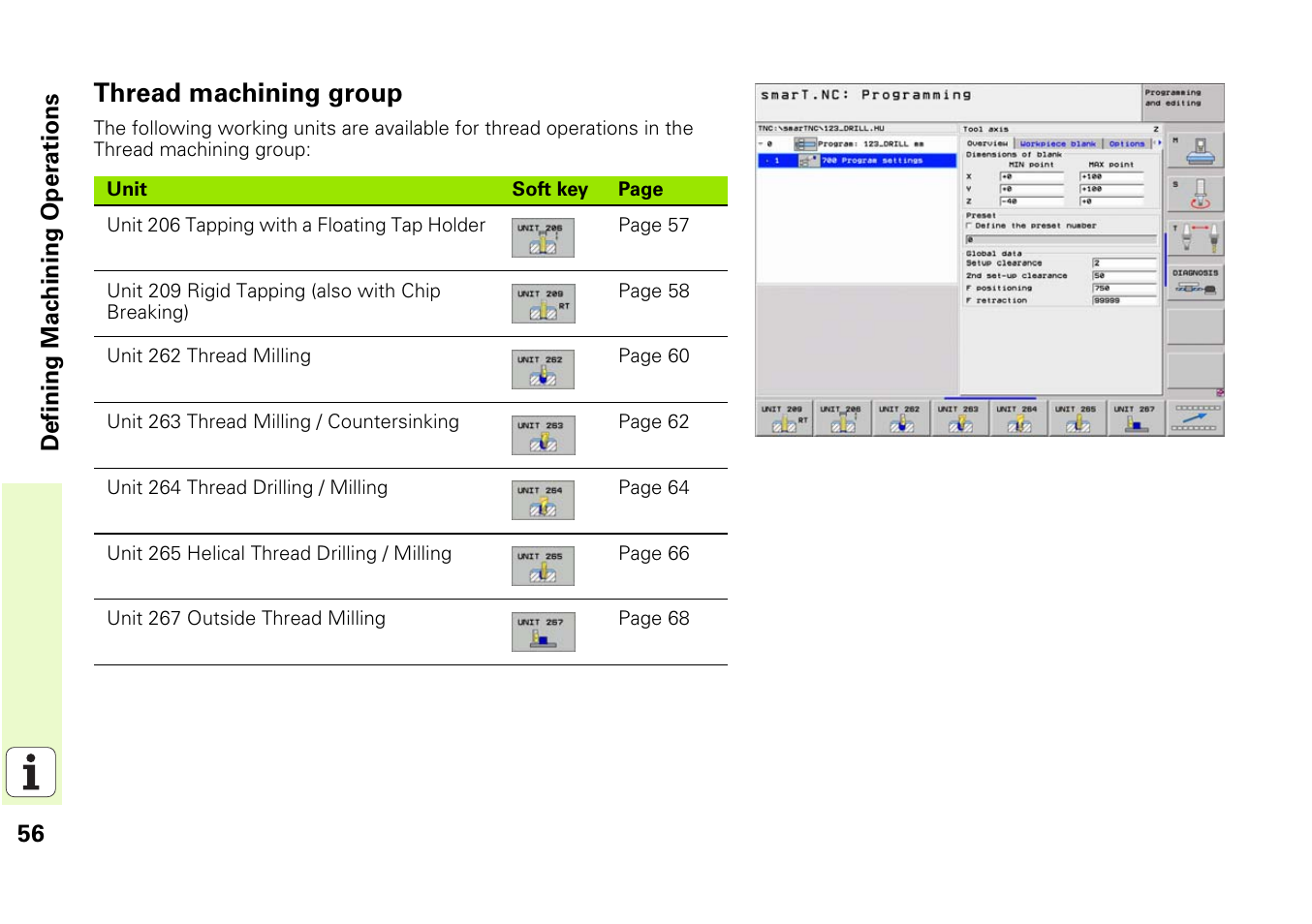Click the Z MAX point field
Image resolution: width=1312 pixels, height=924 pixels.
coord(1112,202)
